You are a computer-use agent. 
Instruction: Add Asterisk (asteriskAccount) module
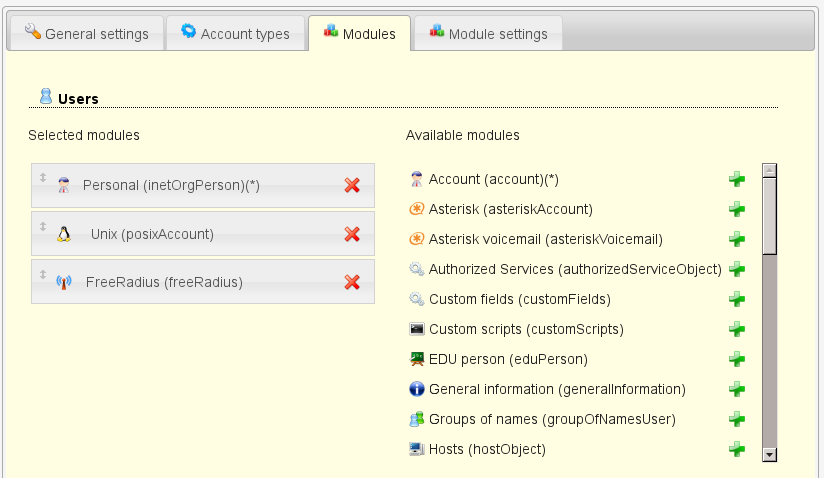pos(737,209)
